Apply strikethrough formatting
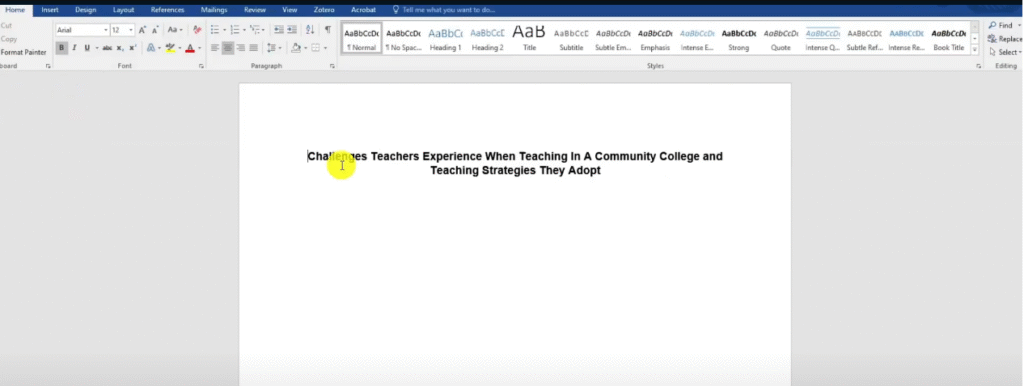The width and height of the screenshot is (1024, 386). (x=107, y=48)
